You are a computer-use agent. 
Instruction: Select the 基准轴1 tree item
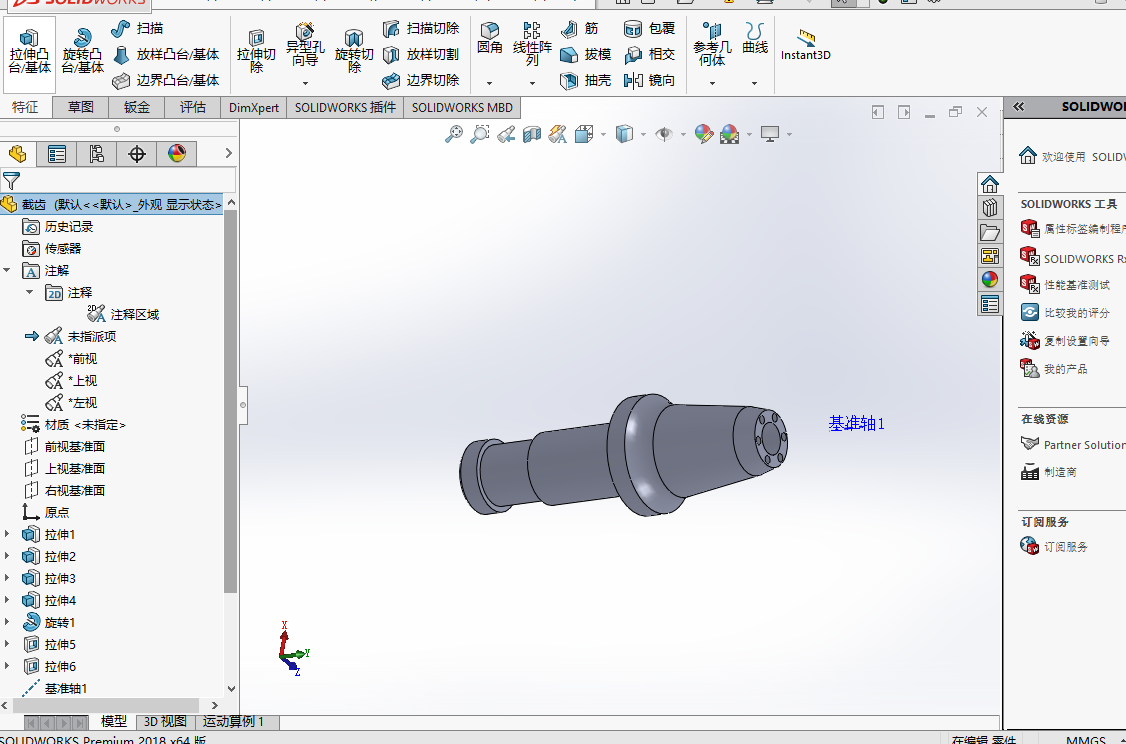55,689
